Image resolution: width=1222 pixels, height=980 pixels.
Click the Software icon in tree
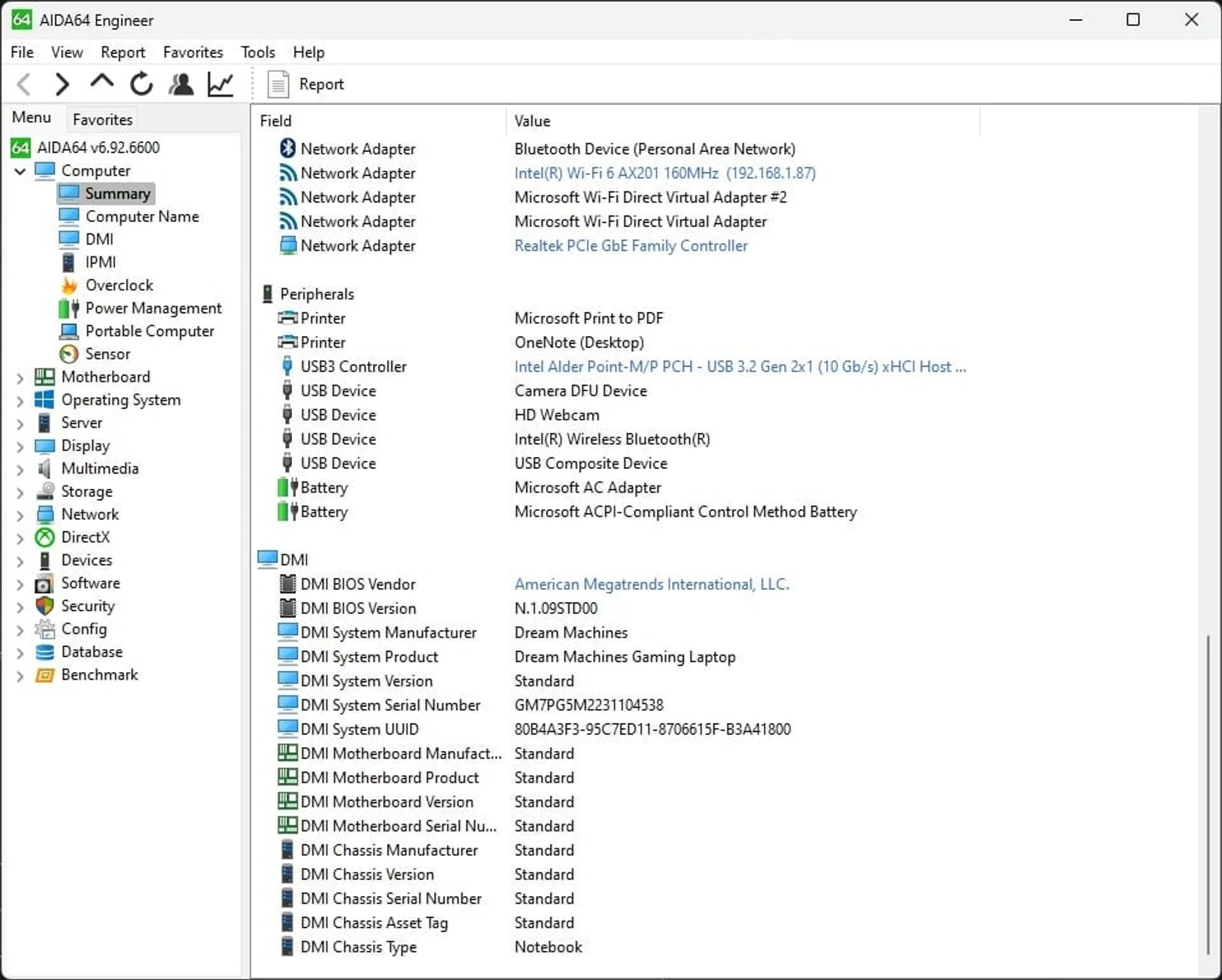[45, 583]
